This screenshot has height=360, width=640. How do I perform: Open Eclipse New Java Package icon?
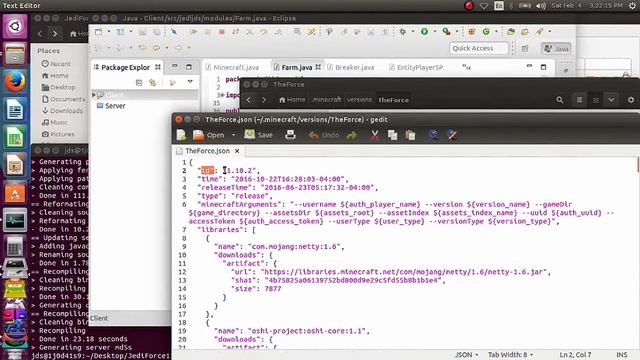click(472, 31)
